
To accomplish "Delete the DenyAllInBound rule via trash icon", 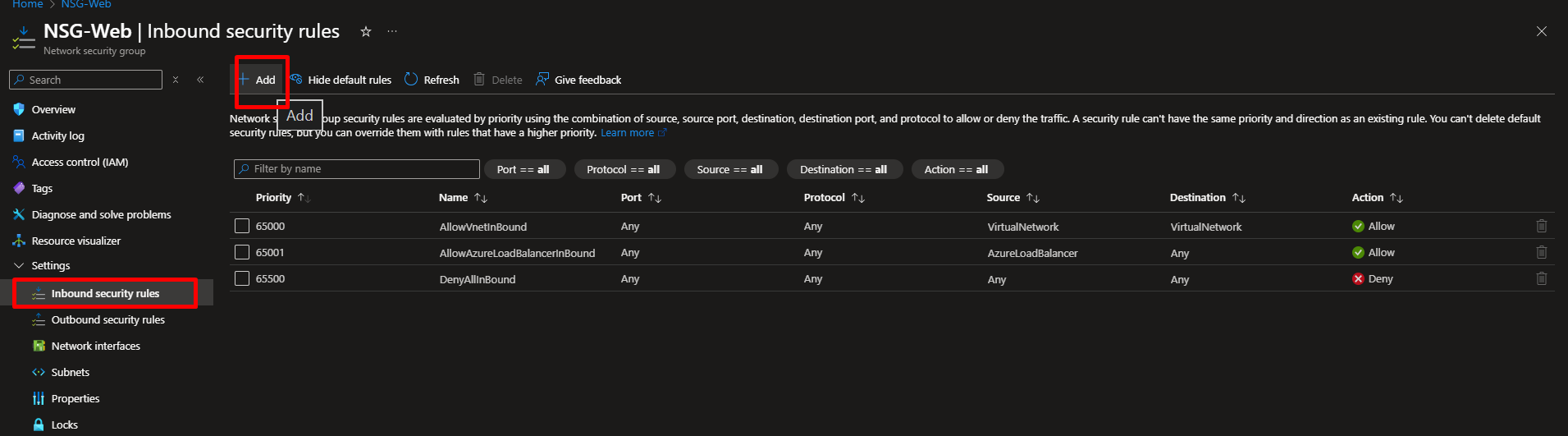I will (x=1541, y=279).
